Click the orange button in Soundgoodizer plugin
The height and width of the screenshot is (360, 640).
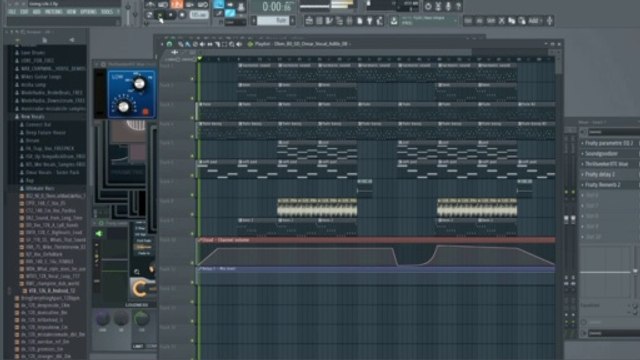[x=145, y=111]
